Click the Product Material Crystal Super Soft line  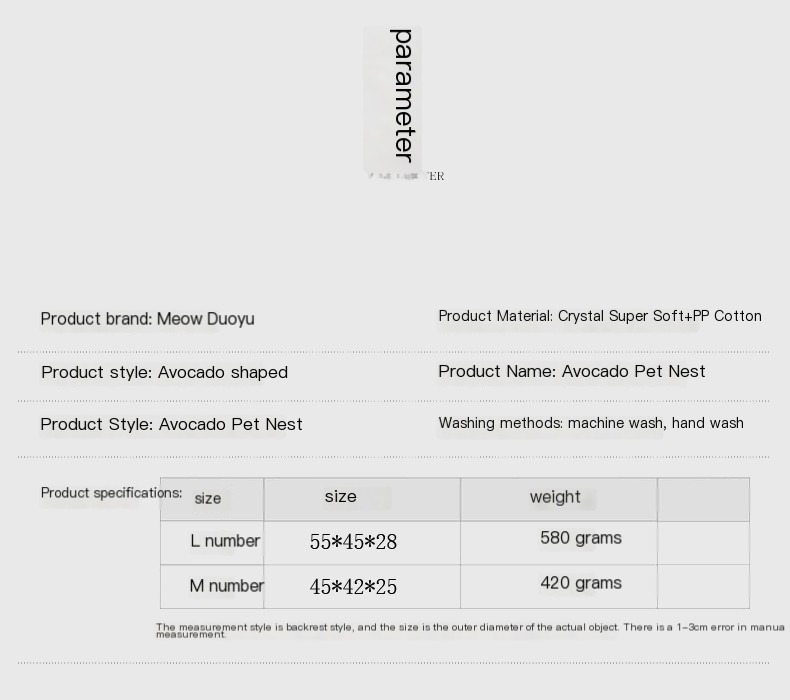[x=599, y=316]
